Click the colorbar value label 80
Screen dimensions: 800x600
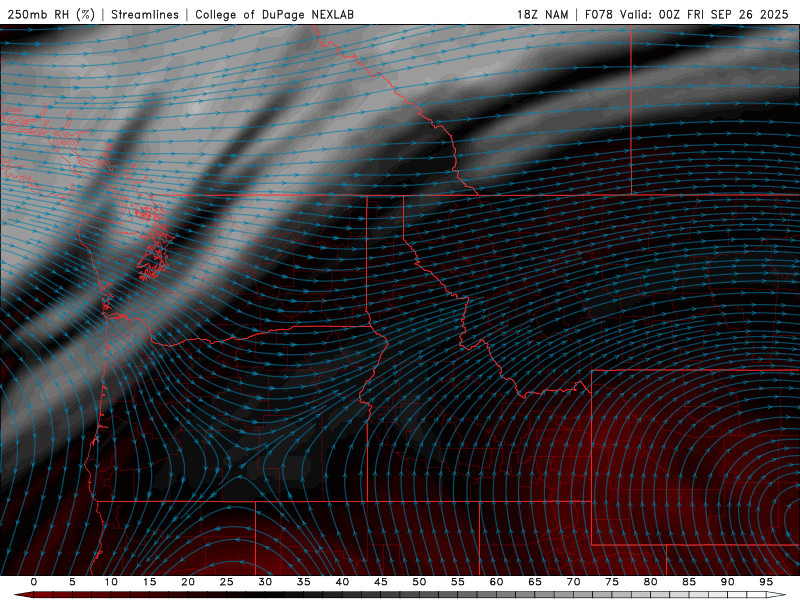click(650, 582)
